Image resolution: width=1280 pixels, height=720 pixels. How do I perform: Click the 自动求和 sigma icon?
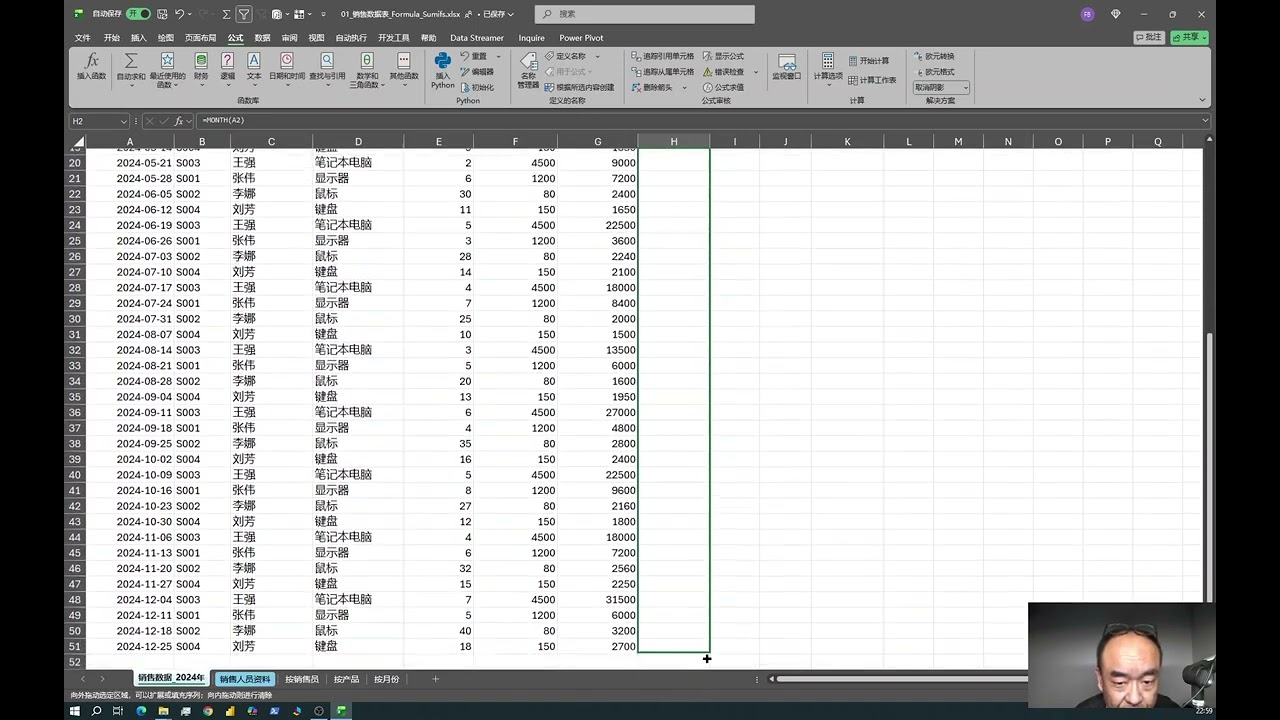click(131, 61)
